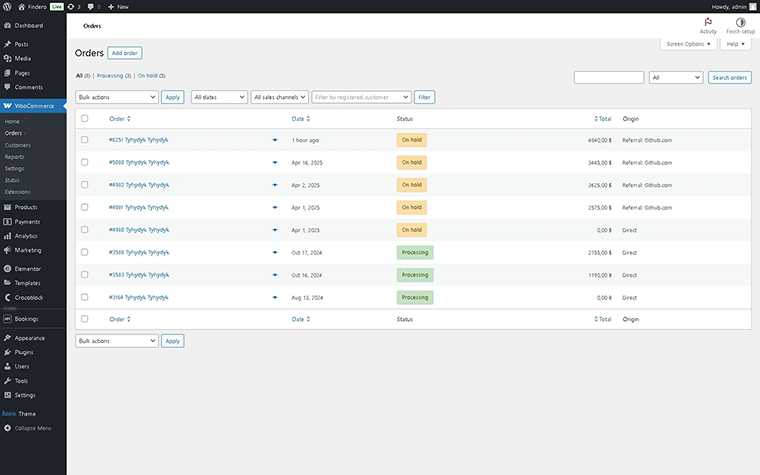Open WooCommerce Settings submenu item
Image resolution: width=760 pixels, height=475 pixels.
coord(14,169)
